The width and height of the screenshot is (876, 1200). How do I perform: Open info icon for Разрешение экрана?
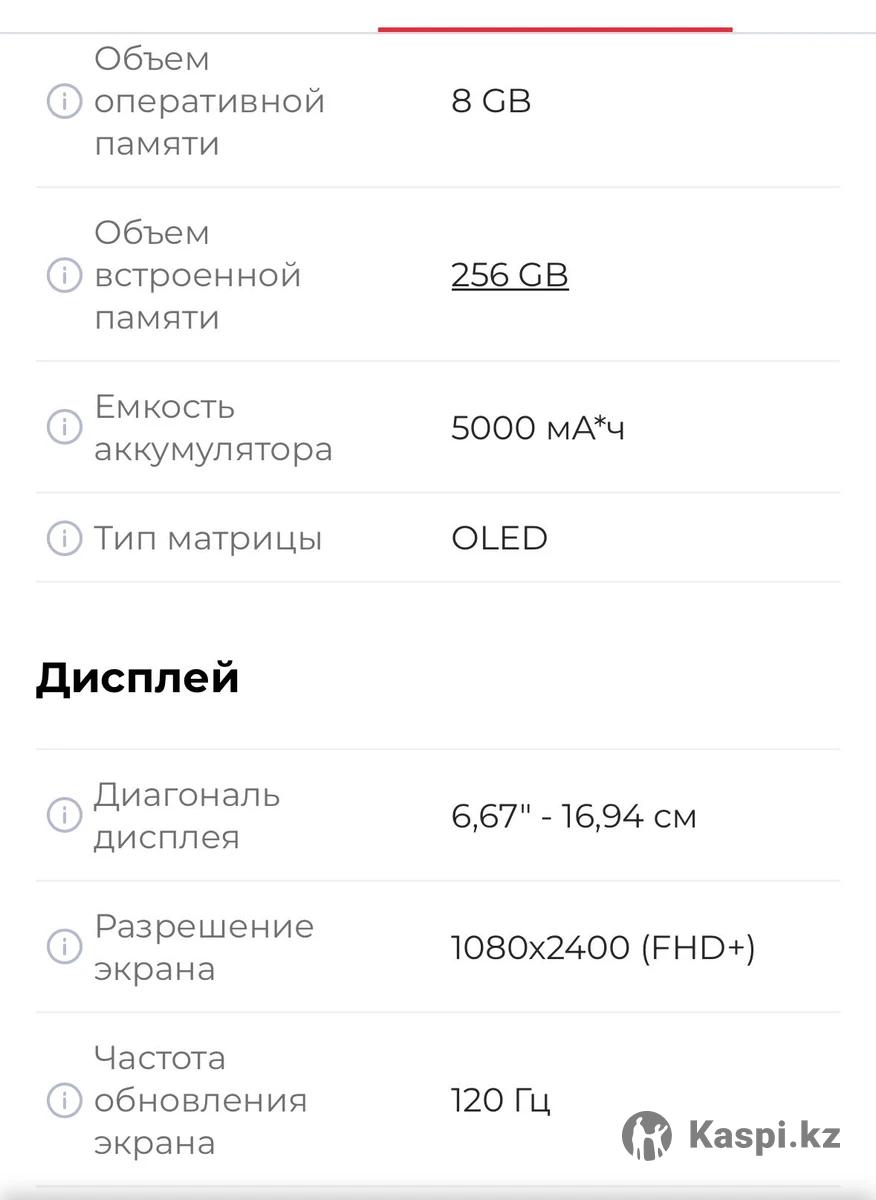[64, 947]
